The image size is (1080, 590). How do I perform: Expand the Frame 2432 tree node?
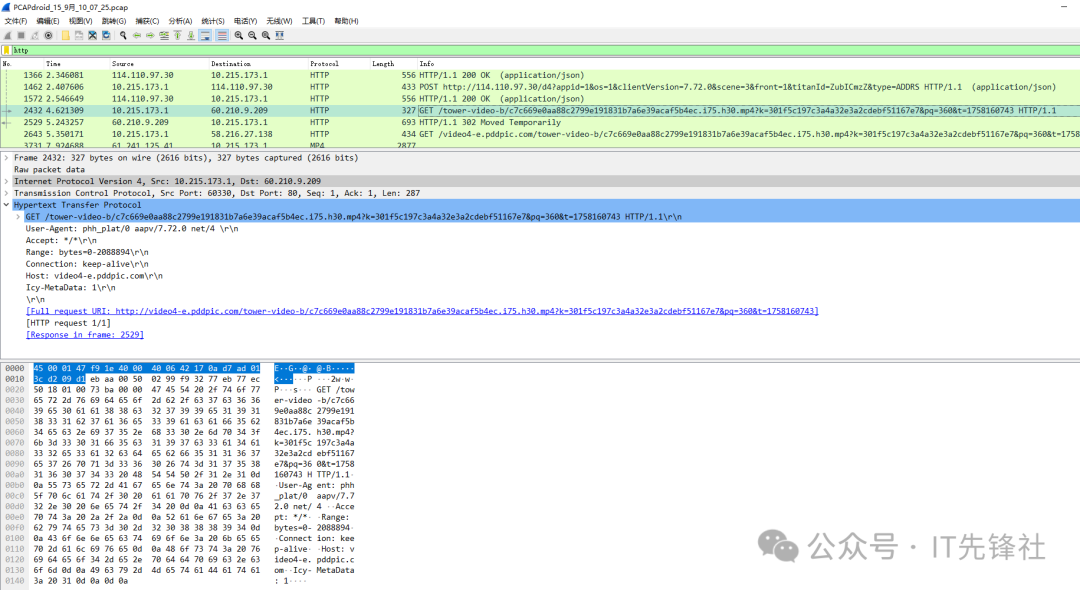click(x=6, y=158)
